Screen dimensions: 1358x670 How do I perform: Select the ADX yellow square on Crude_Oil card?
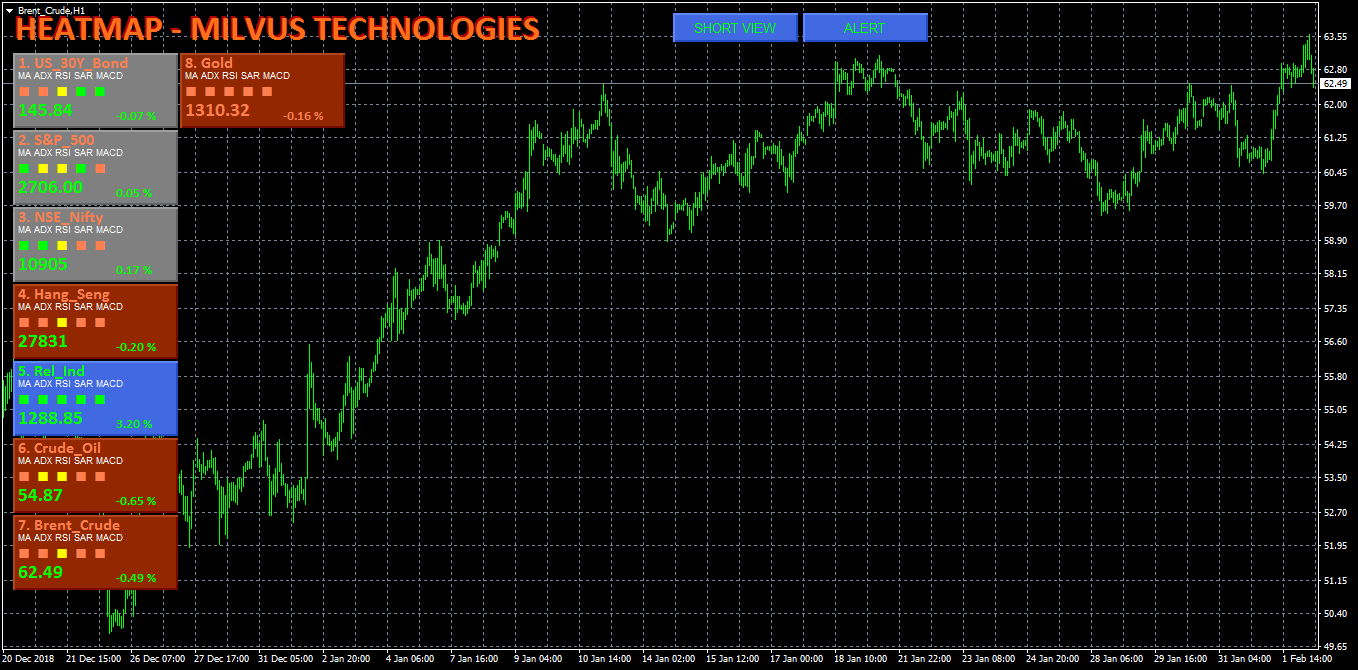tap(43, 477)
